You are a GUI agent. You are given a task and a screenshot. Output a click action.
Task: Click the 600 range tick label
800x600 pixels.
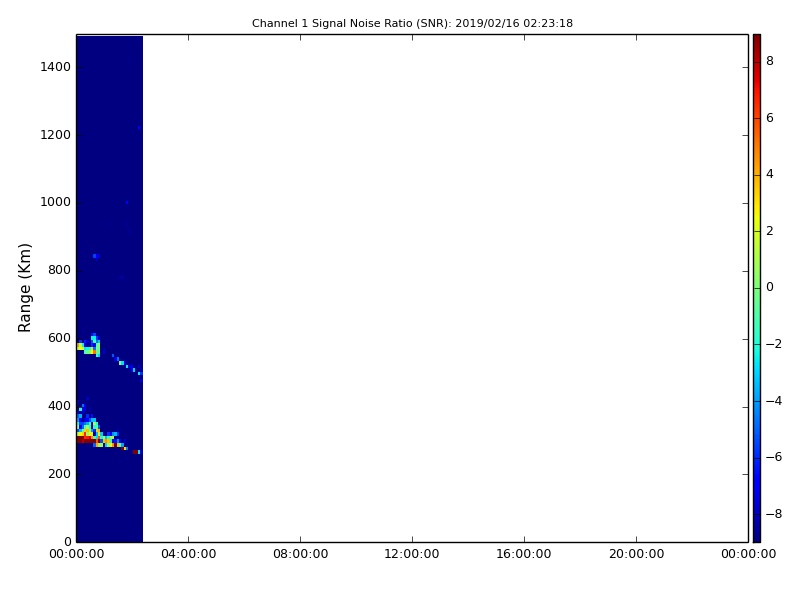click(x=59, y=338)
